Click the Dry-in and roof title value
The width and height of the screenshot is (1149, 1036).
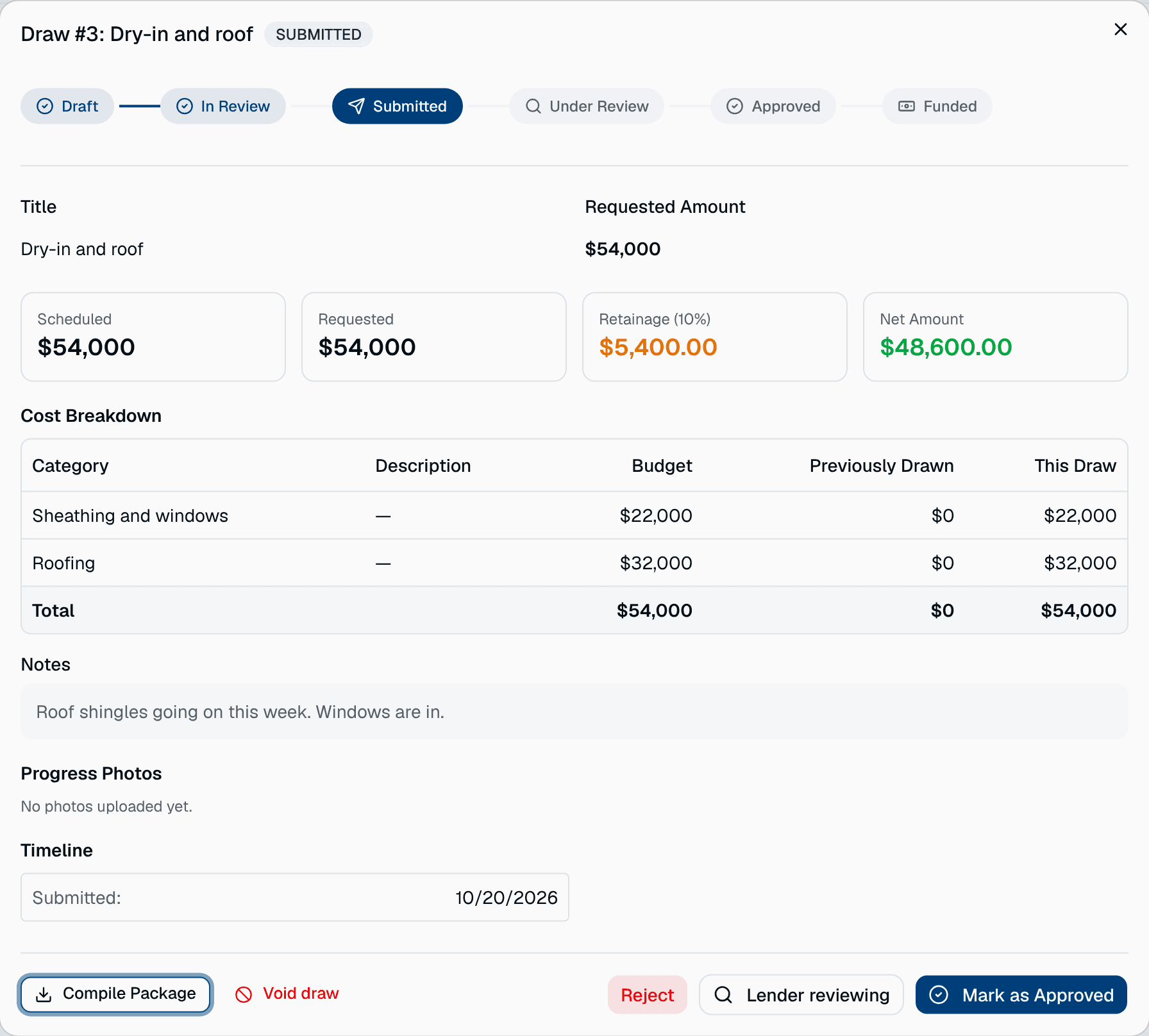[82, 249]
